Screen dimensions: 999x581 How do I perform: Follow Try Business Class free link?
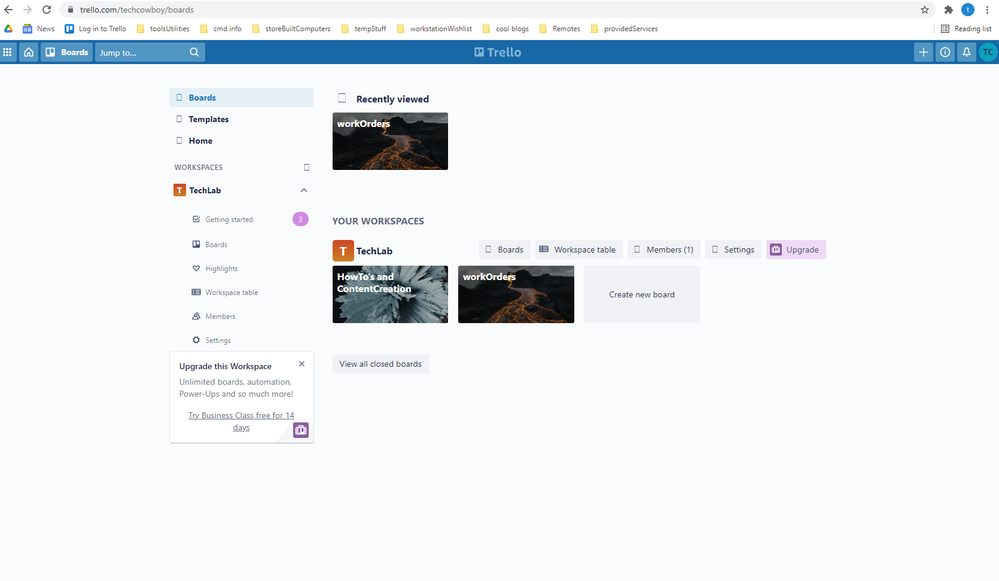pyautogui.click(x=241, y=421)
